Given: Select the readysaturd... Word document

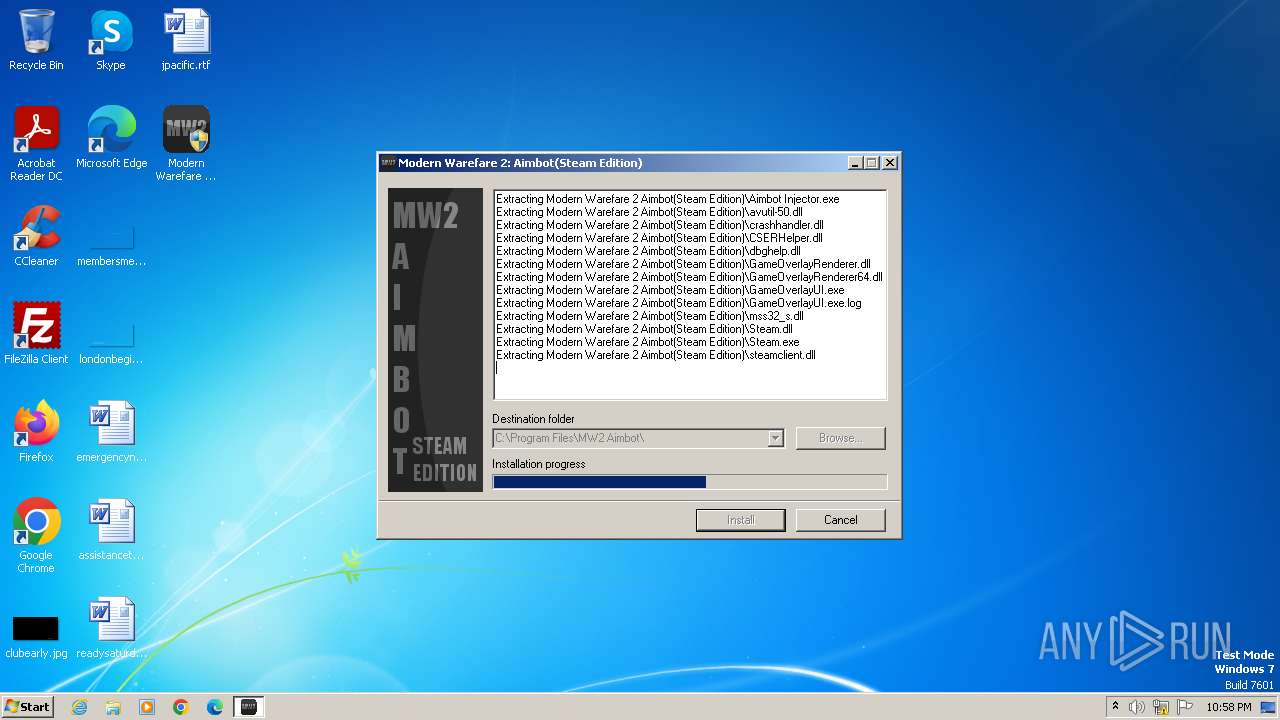Looking at the screenshot, I should [111, 627].
